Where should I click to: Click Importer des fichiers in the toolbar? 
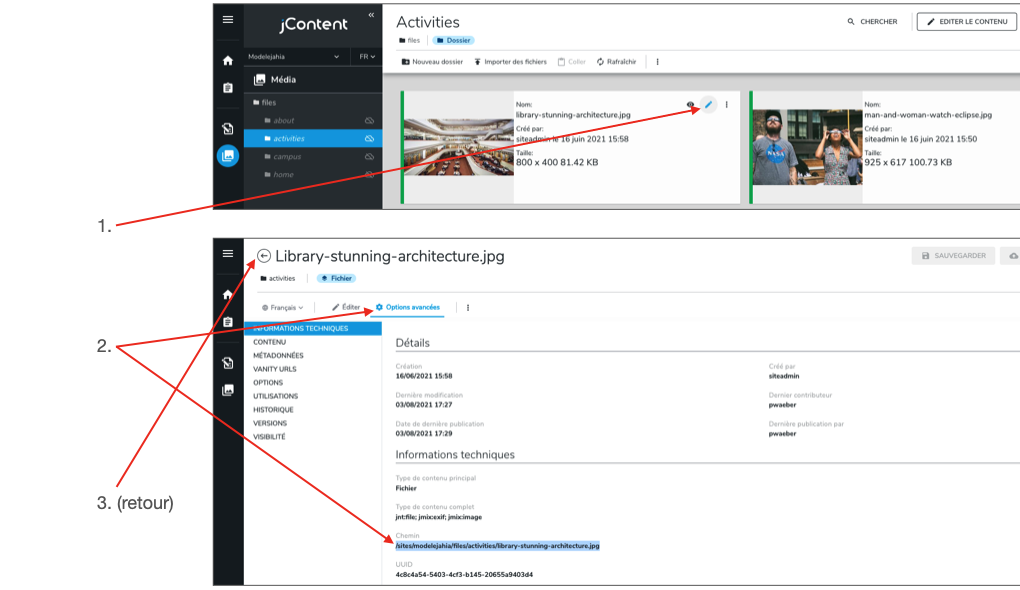[509, 62]
